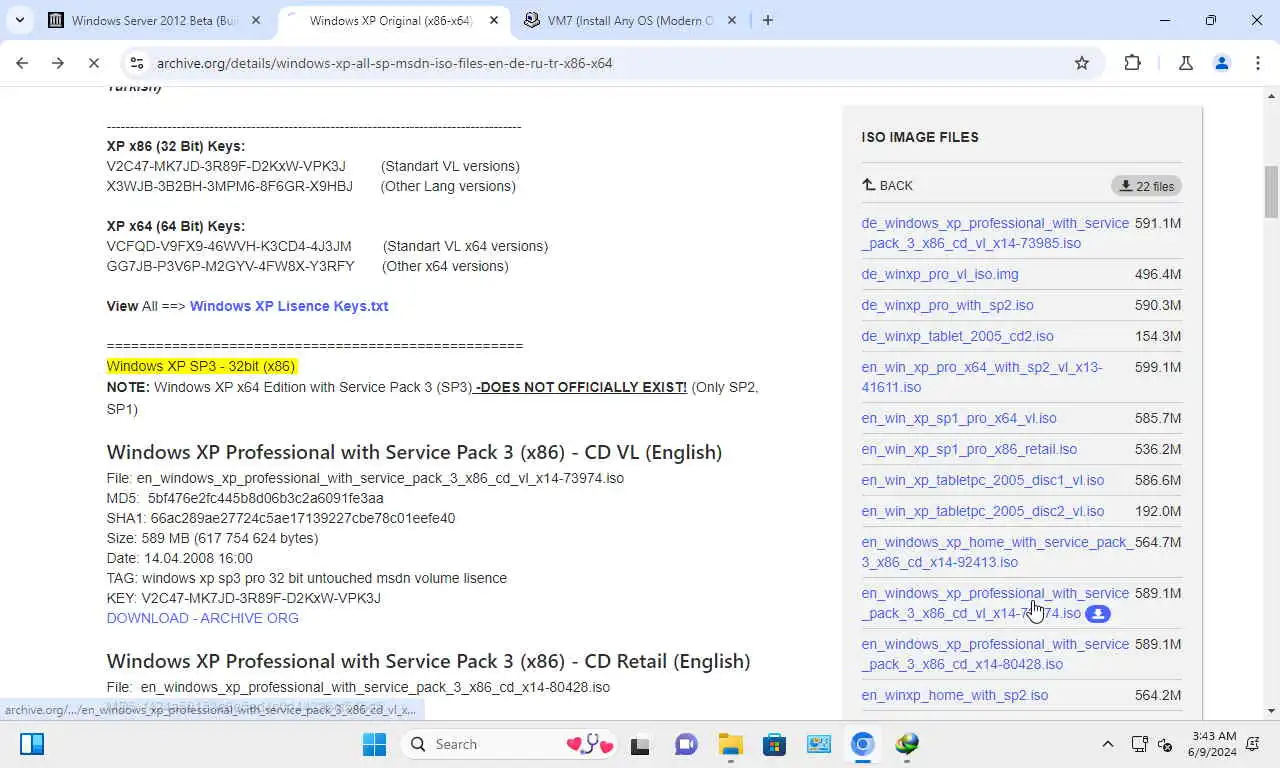Open the network tray icon
This screenshot has width=1280, height=768.
[x=1139, y=744]
